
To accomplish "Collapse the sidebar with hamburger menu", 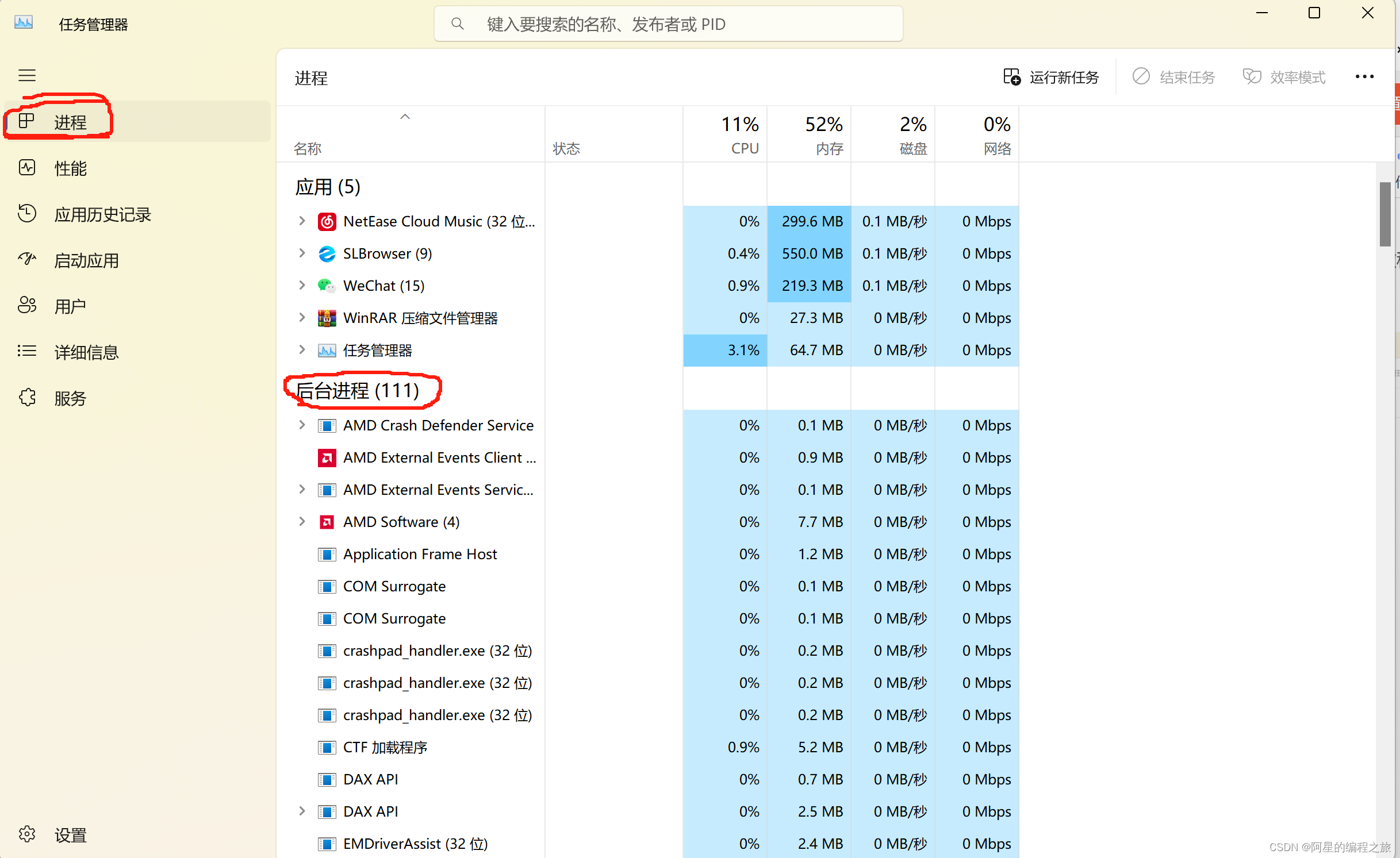I will (26, 75).
